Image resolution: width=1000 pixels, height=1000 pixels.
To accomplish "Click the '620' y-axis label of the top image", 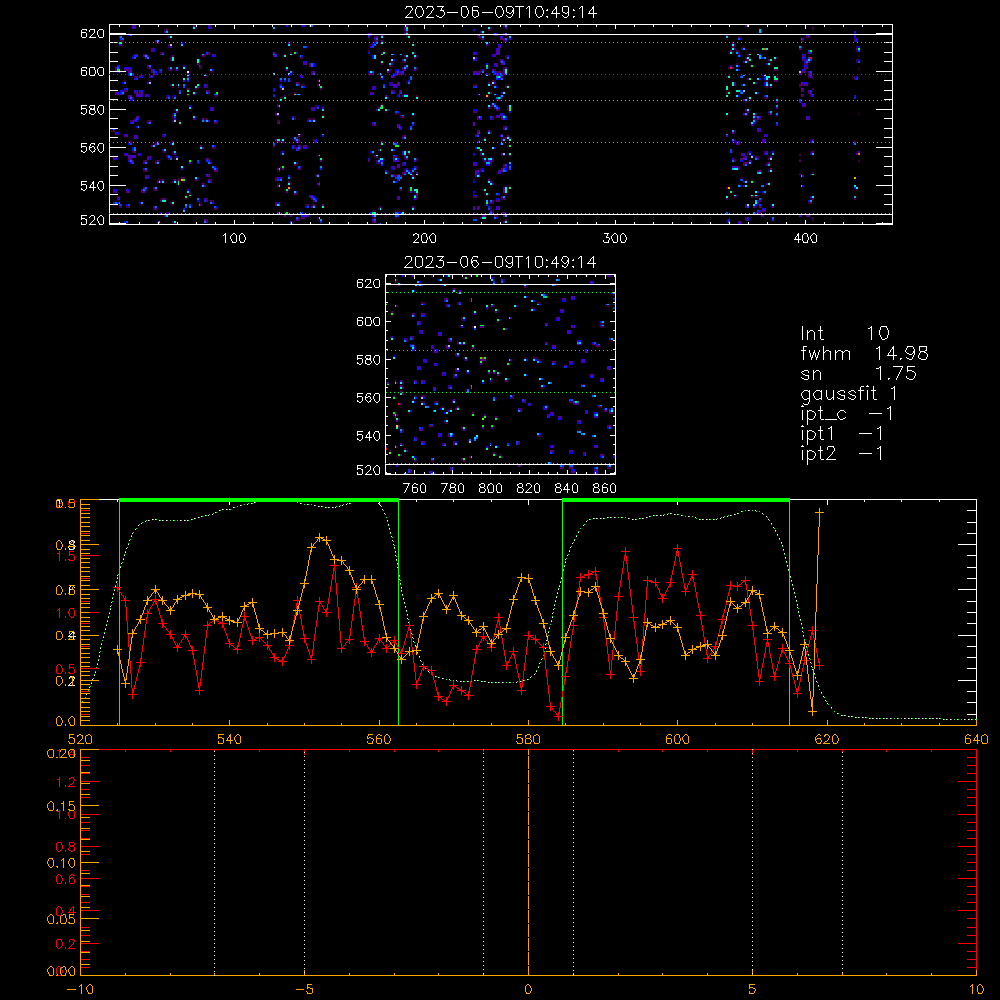I will click(x=92, y=33).
